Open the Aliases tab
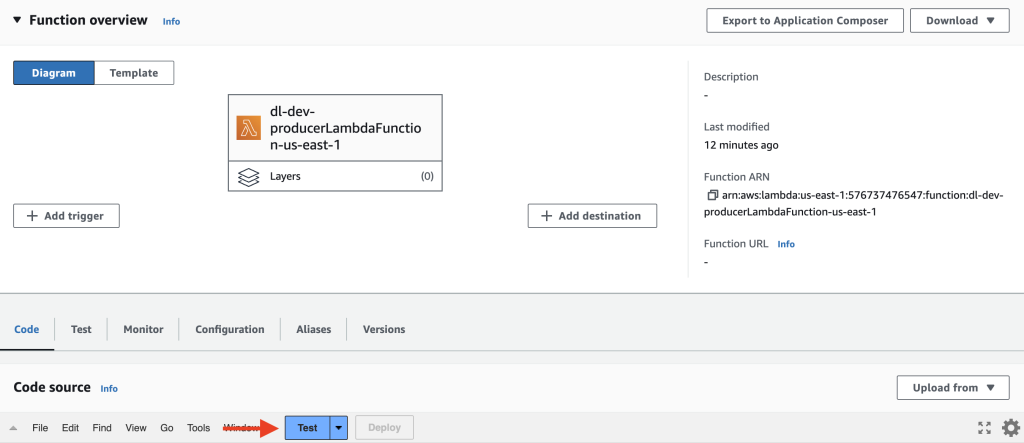The height and width of the screenshot is (443, 1024). click(x=313, y=329)
